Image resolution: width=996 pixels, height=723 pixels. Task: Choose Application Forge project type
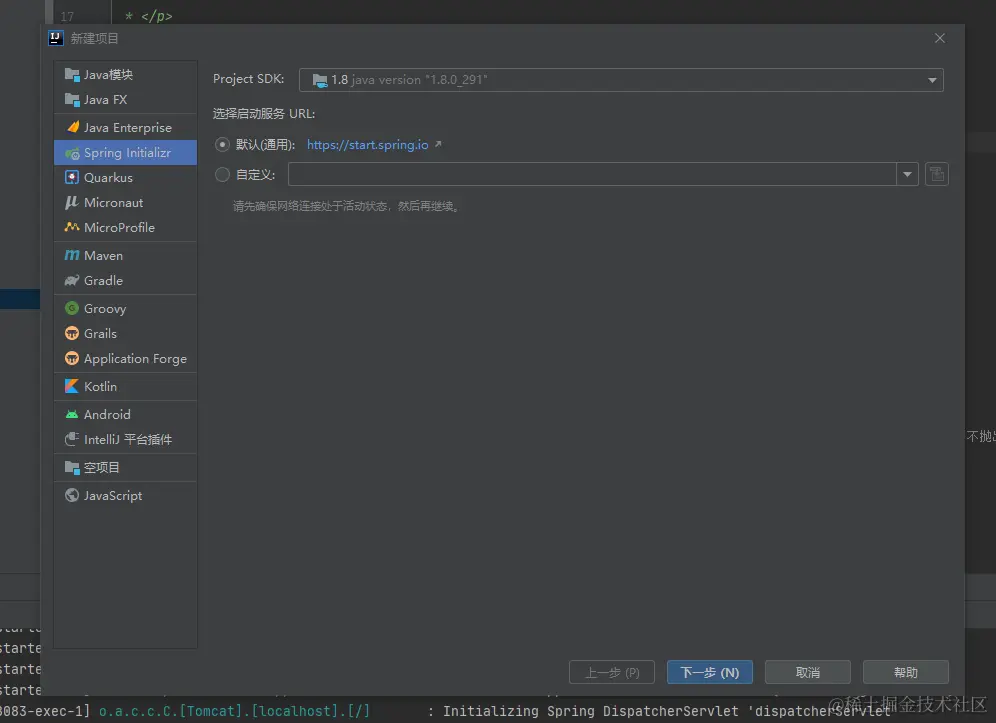pyautogui.click(x=125, y=358)
